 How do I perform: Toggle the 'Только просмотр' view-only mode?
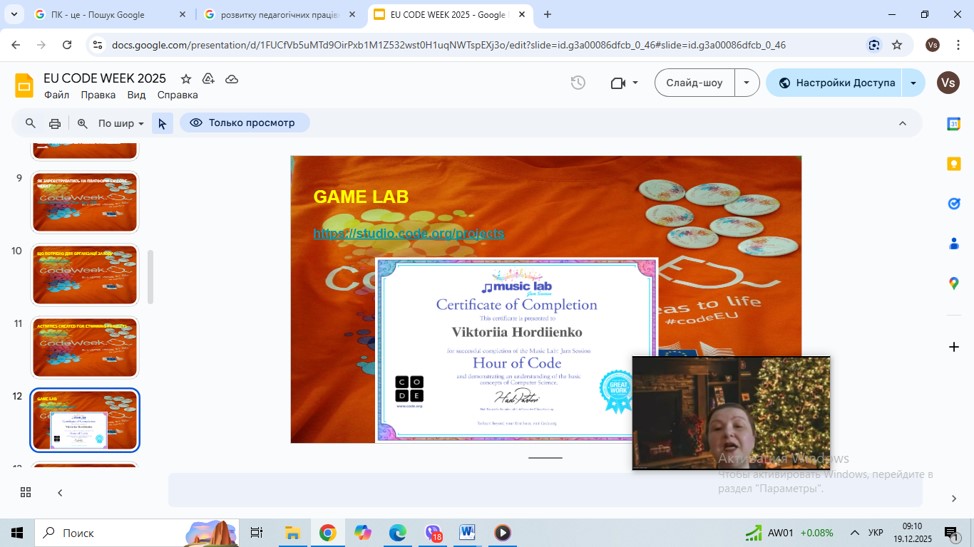(x=244, y=123)
